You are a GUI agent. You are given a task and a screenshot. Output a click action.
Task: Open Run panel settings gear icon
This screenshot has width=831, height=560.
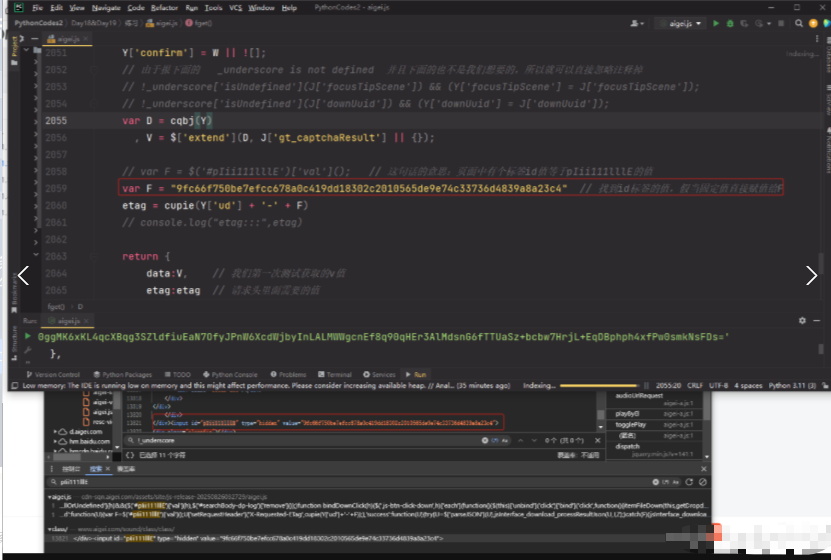[802, 321]
